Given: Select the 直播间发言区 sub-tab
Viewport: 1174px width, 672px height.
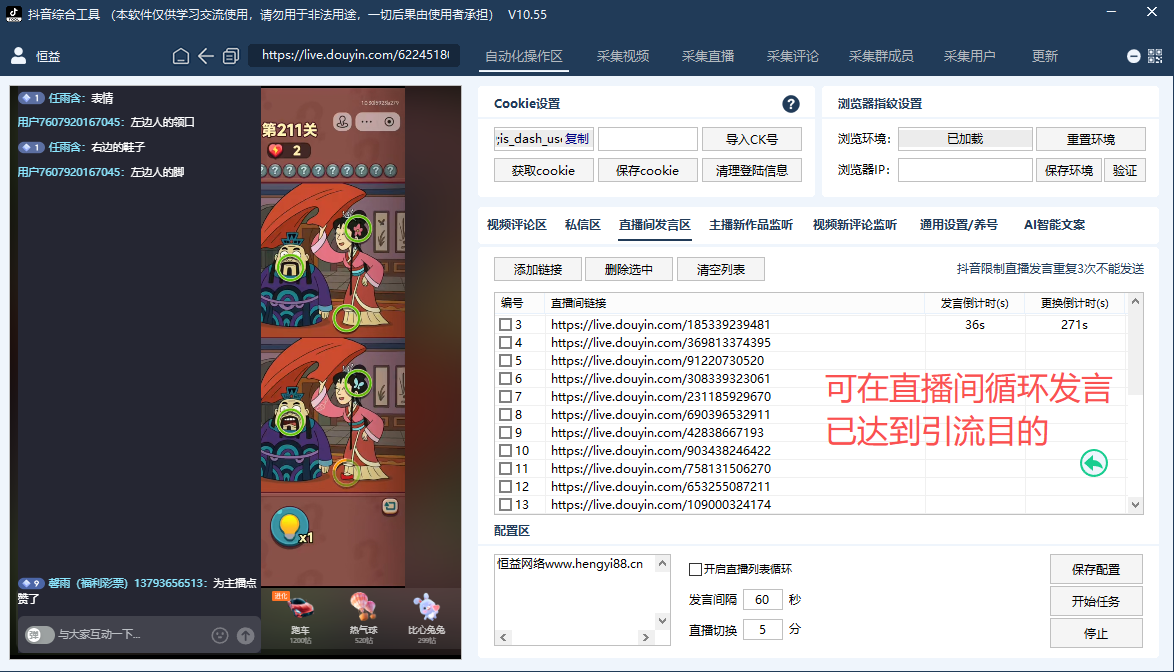Looking at the screenshot, I should [654, 224].
